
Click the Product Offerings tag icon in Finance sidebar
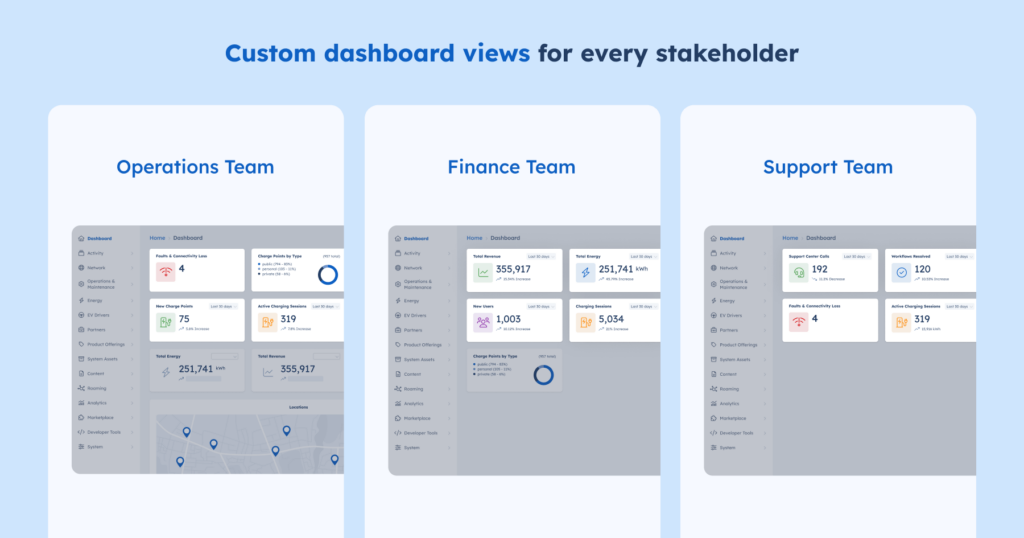click(x=398, y=345)
